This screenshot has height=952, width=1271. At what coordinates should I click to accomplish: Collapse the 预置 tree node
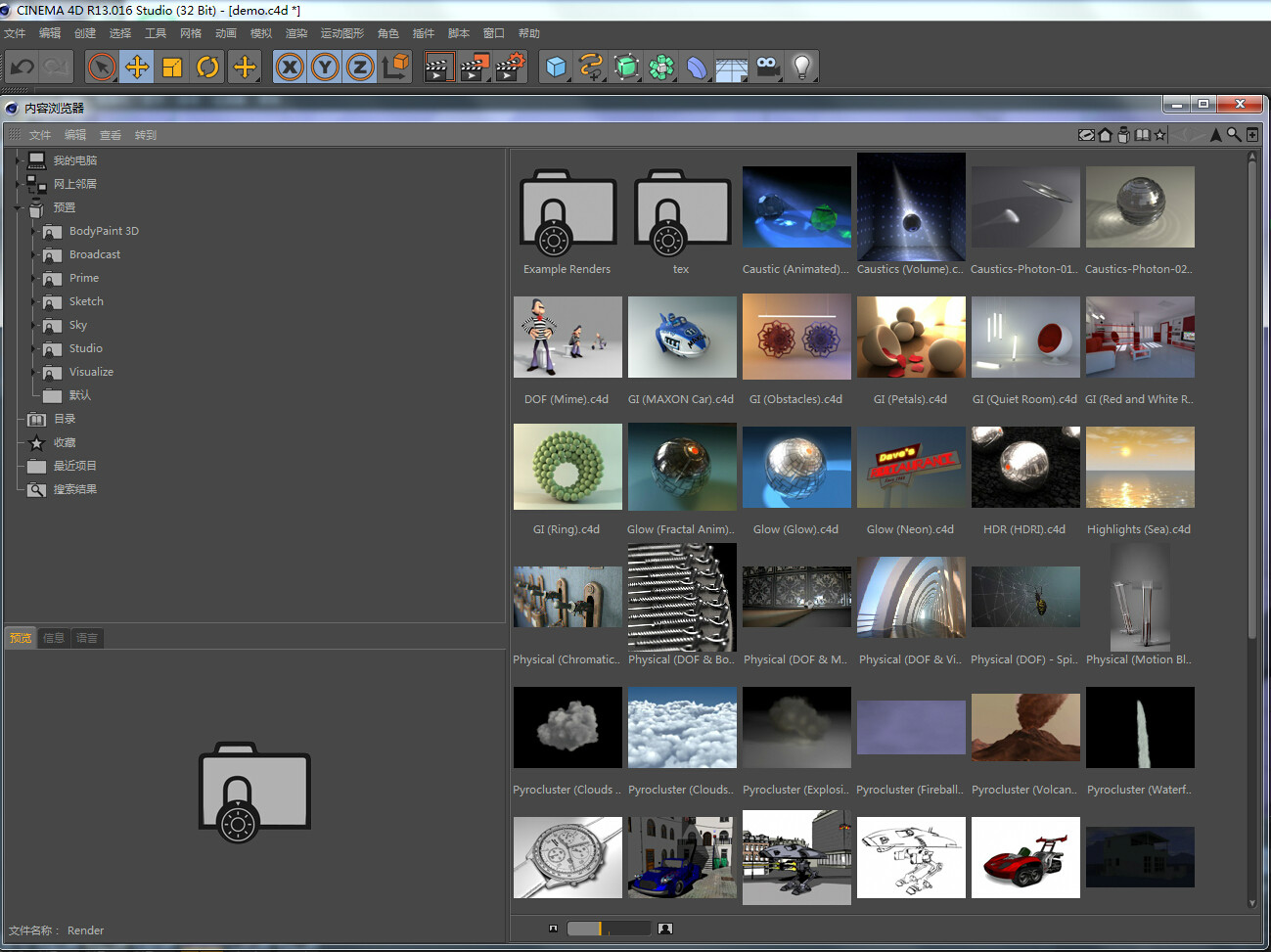(18, 207)
